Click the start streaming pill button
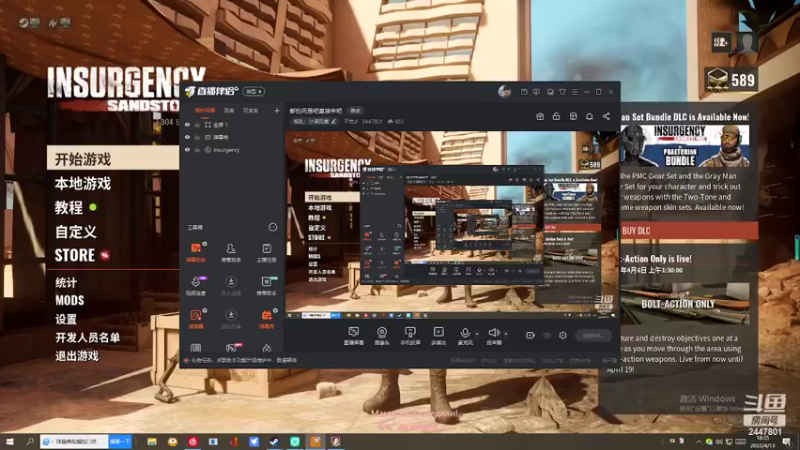This screenshot has height=450, width=800. coord(594,335)
